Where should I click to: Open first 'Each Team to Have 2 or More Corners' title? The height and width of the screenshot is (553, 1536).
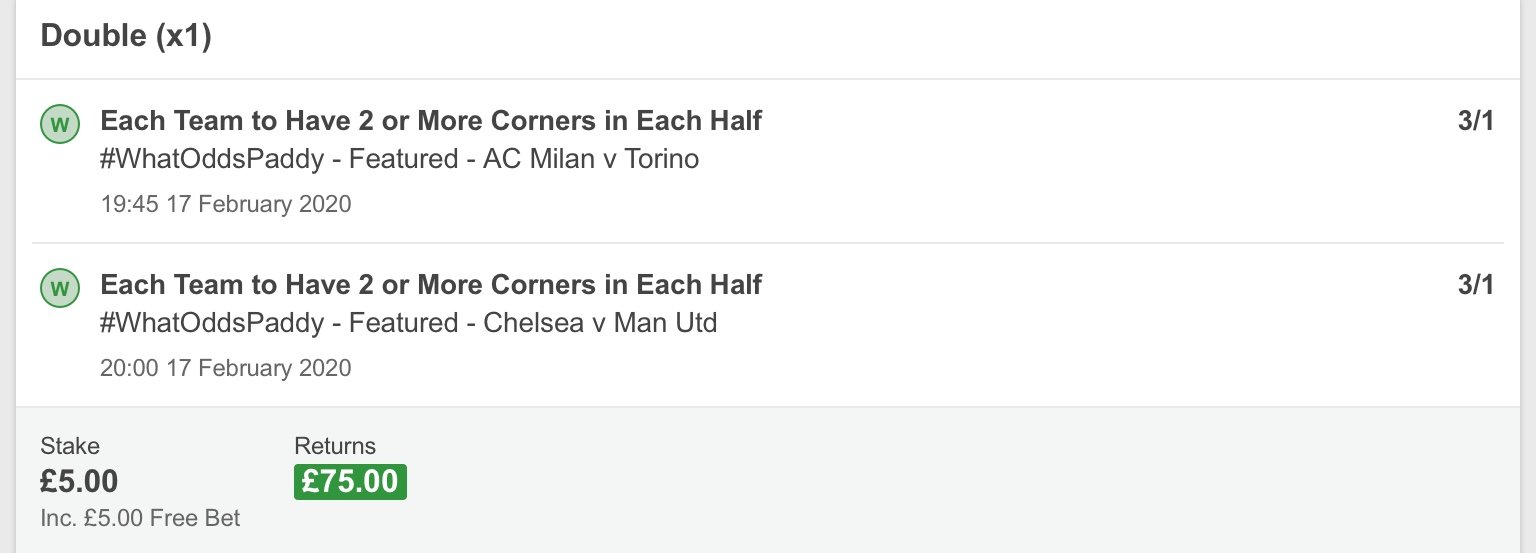coord(431,121)
